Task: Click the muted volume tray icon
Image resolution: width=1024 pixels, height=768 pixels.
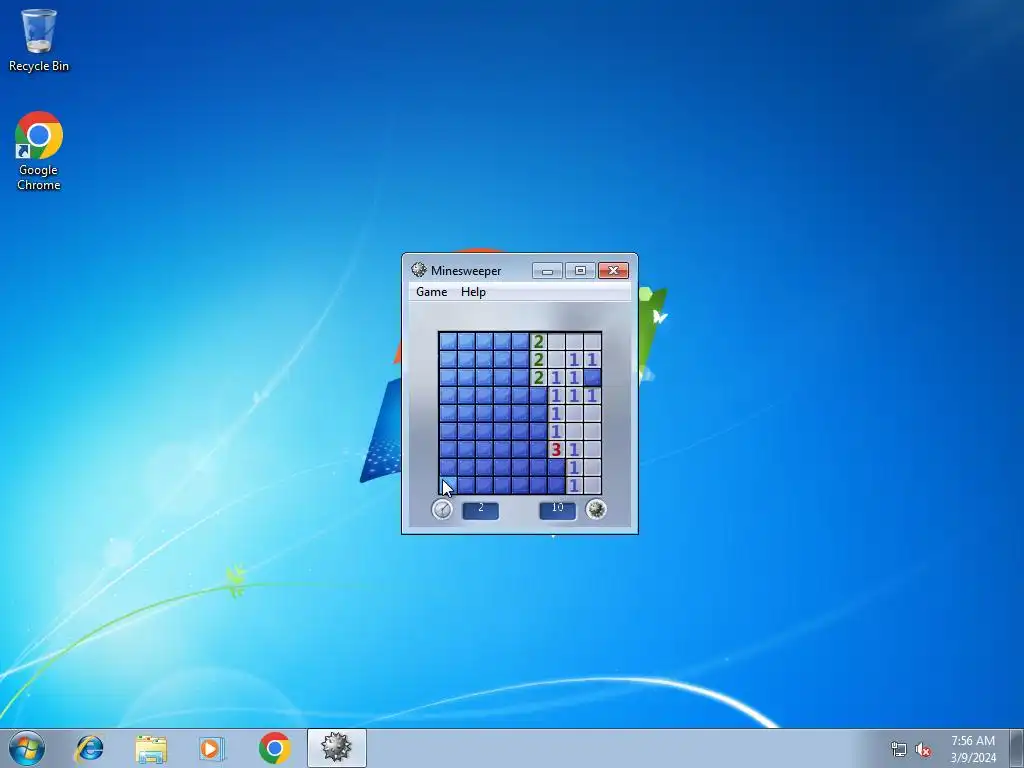Action: [x=922, y=749]
